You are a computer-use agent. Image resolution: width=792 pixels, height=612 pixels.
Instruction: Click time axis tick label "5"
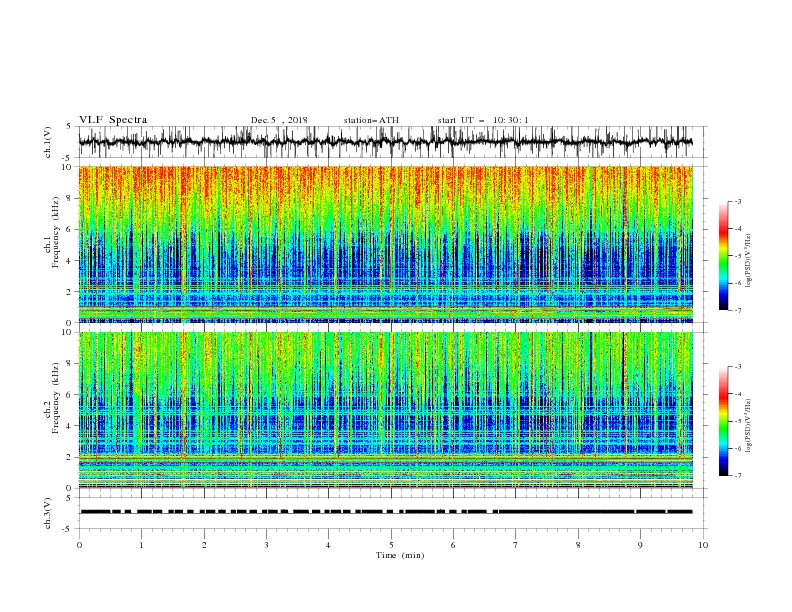point(391,545)
